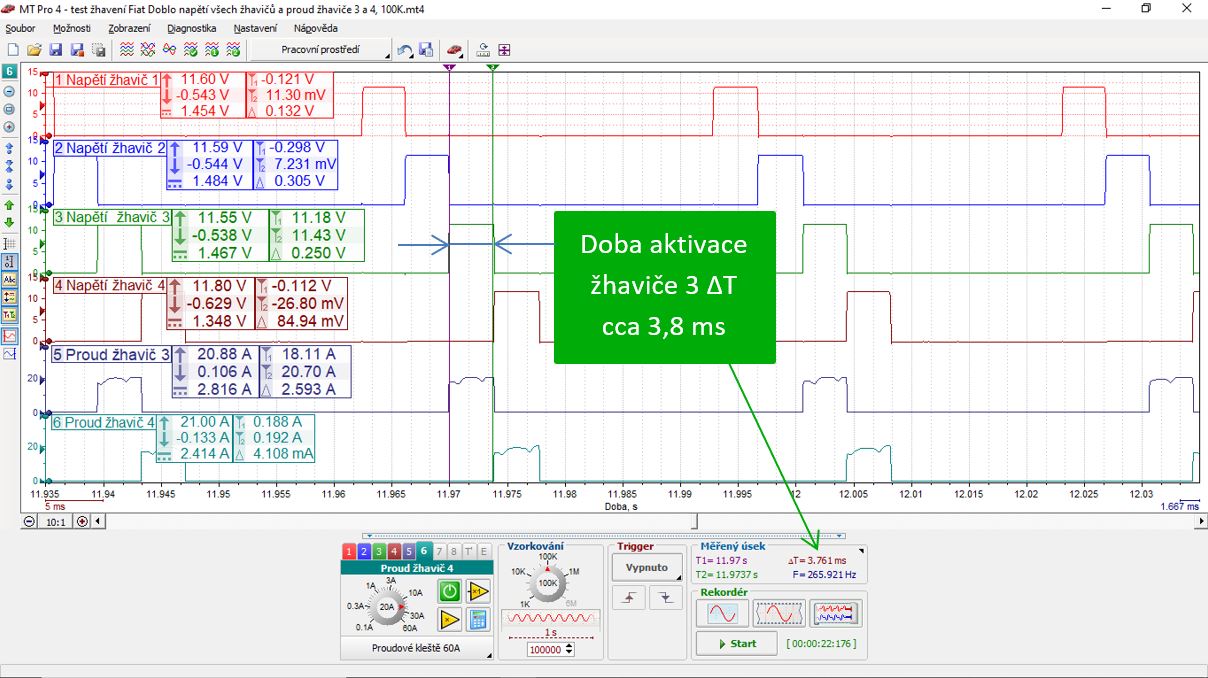Click the left scroll arrow of timeline scrollbar
Screen dimensions: 1208x678
pos(99,521)
